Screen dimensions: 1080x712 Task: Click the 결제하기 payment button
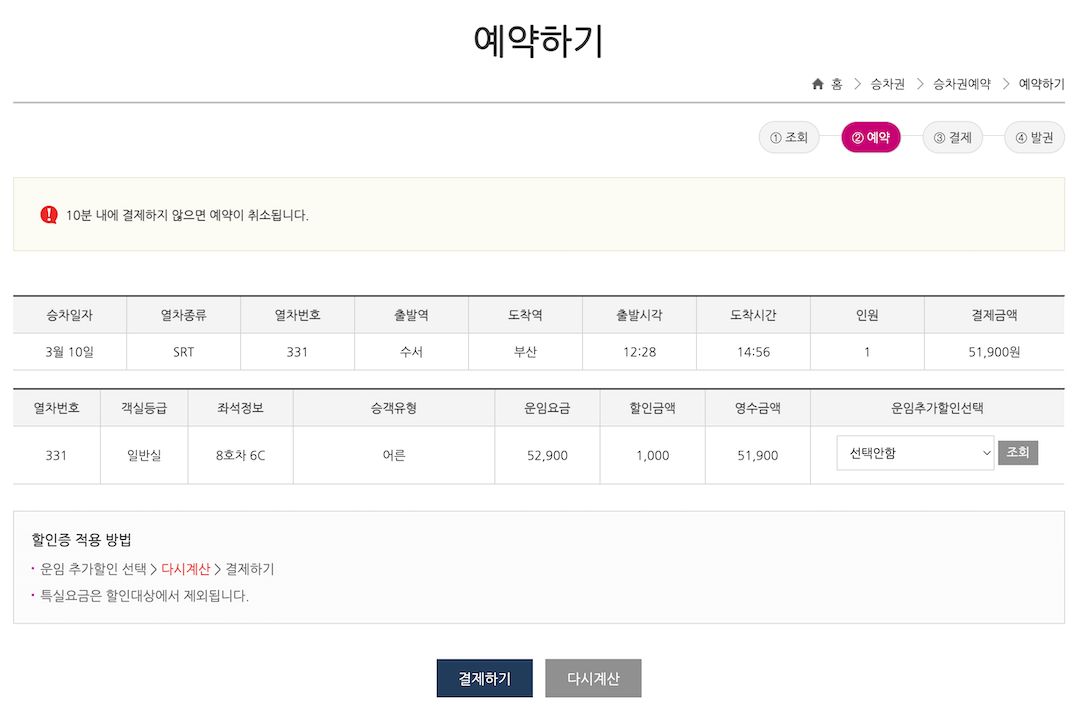(485, 678)
